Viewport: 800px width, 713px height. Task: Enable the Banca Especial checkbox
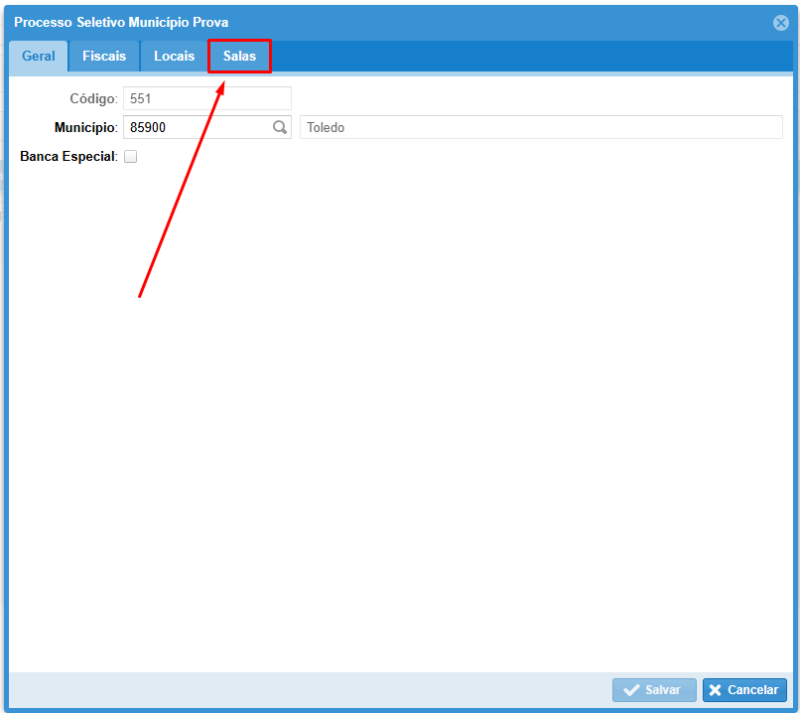[130, 157]
